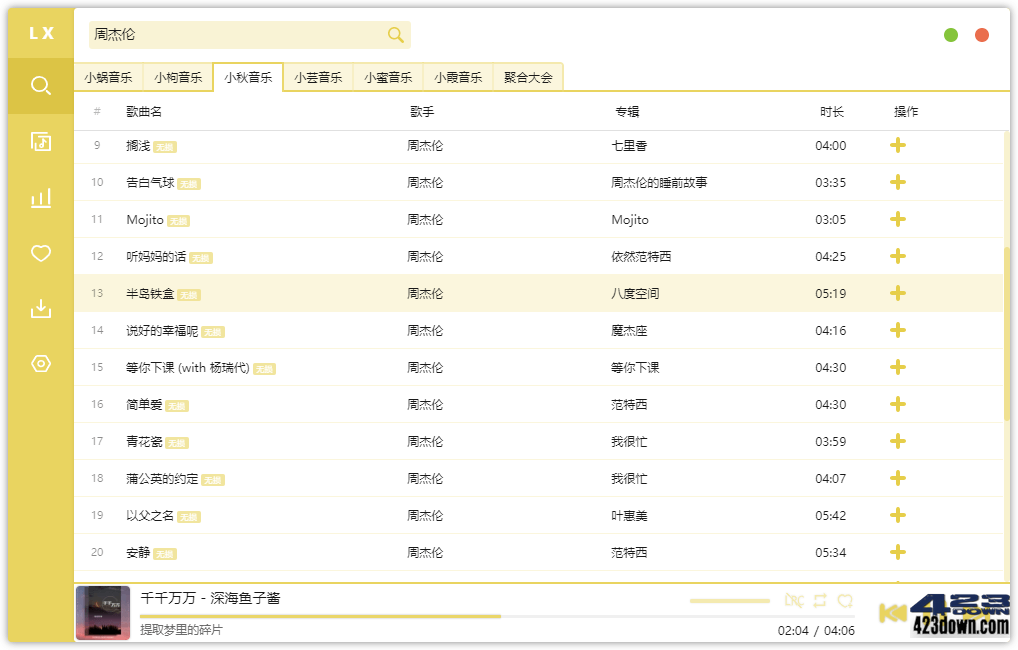Add 以父之名 with its plus button
The height and width of the screenshot is (650, 1018).
tap(897, 515)
